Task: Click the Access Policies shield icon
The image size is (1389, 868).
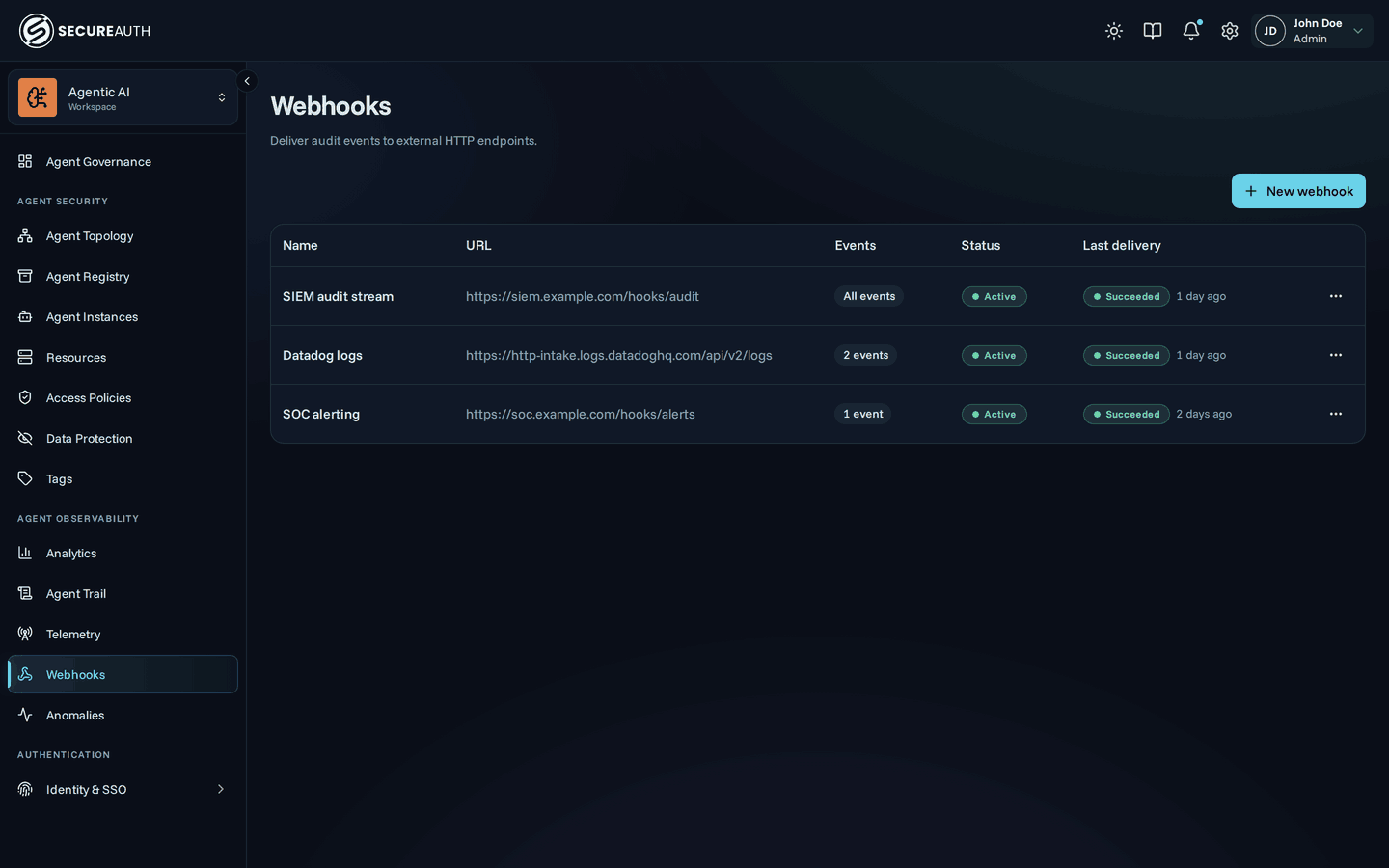Action: [x=25, y=397]
